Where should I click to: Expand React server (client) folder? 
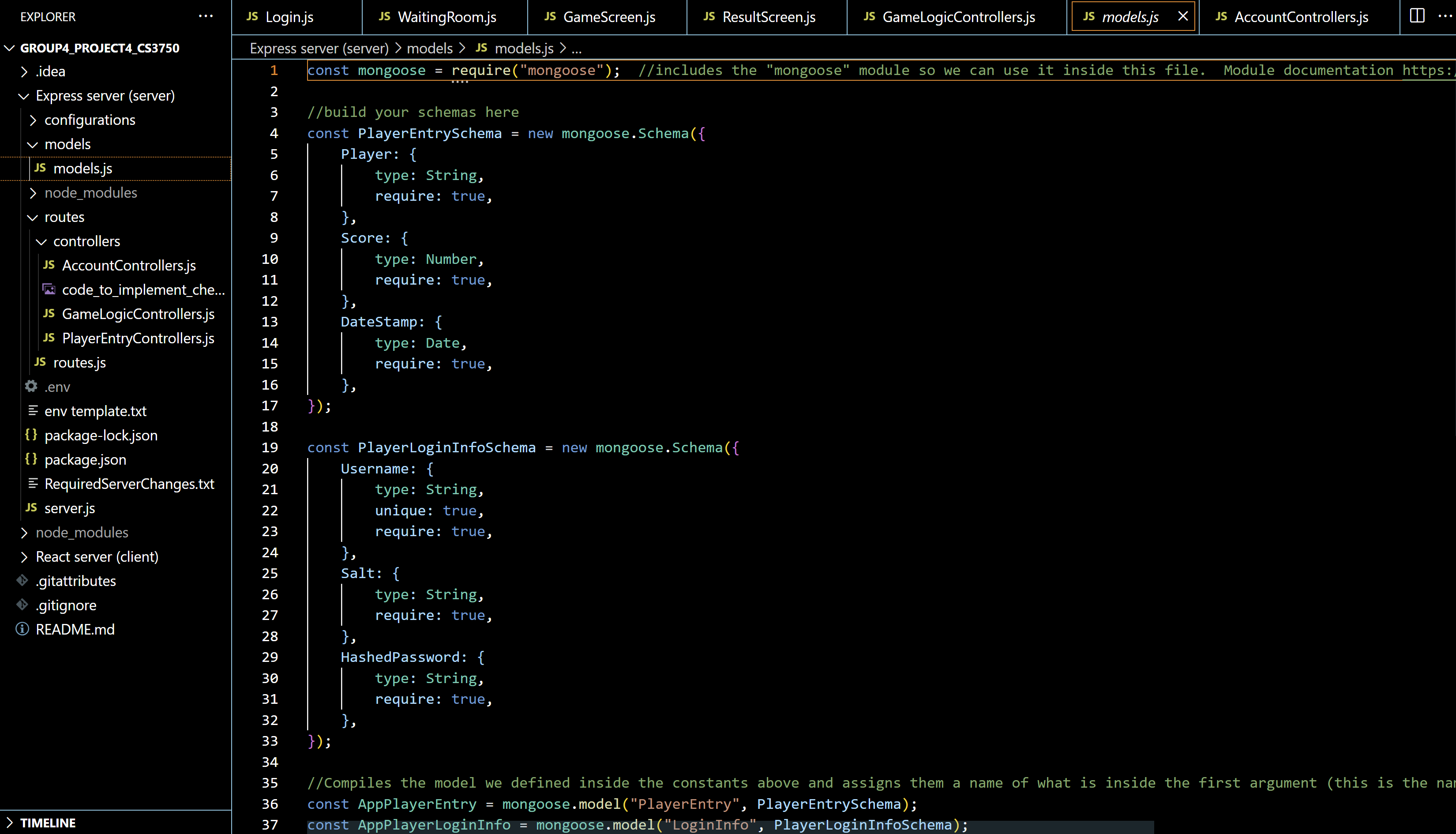tap(24, 557)
